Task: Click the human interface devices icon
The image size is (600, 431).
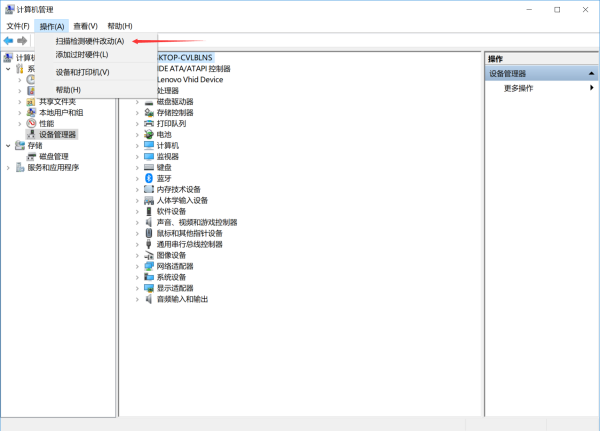Action: click(149, 200)
